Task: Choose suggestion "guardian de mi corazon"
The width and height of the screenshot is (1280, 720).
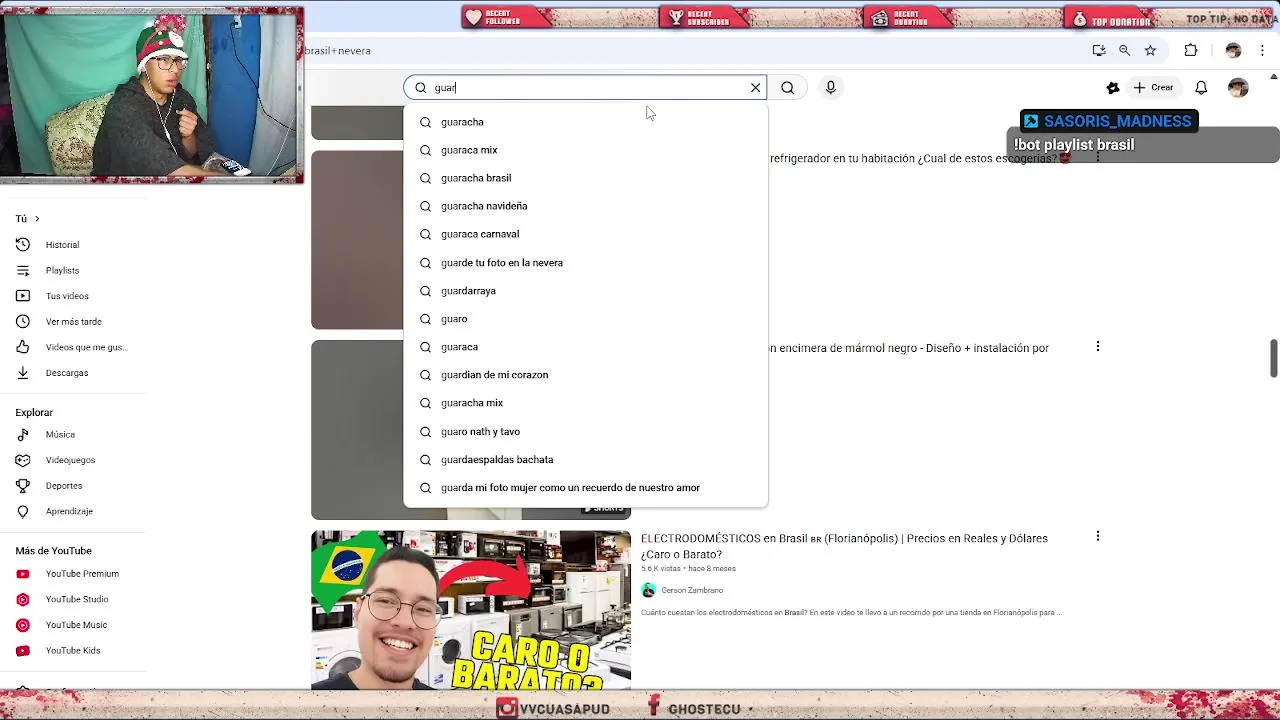Action: [585, 375]
